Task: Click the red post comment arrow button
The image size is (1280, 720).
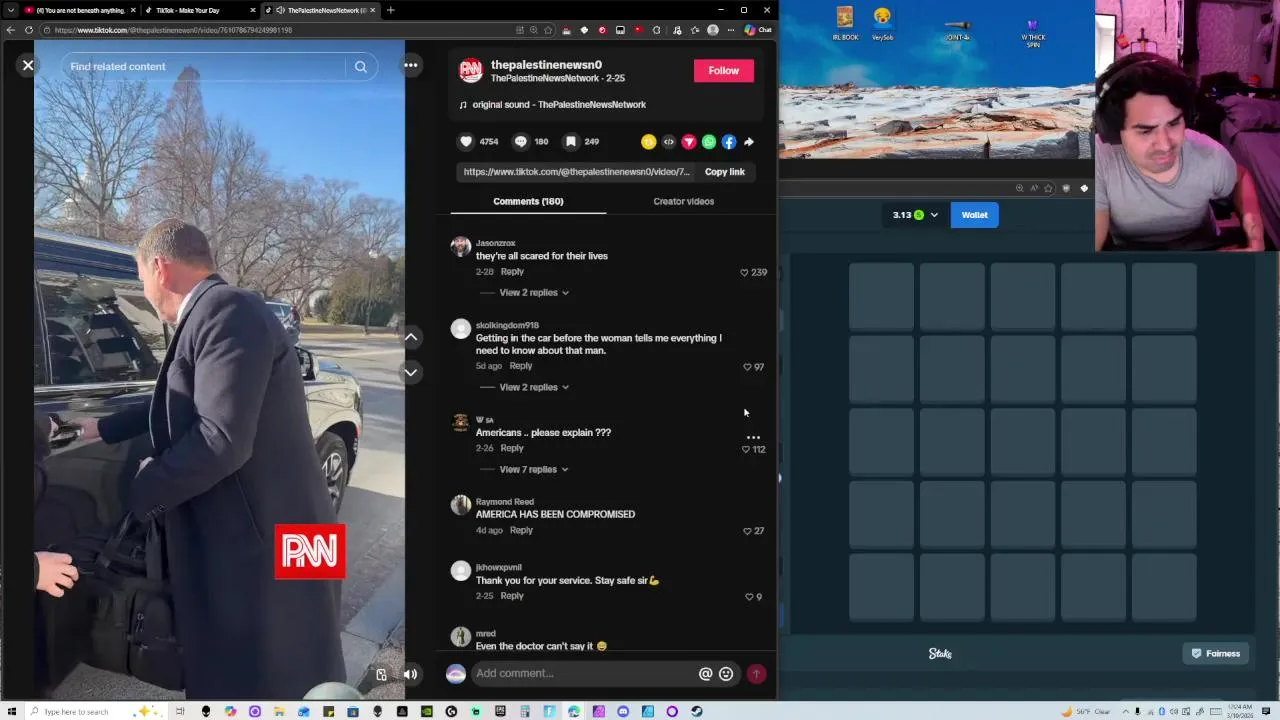Action: coord(756,674)
